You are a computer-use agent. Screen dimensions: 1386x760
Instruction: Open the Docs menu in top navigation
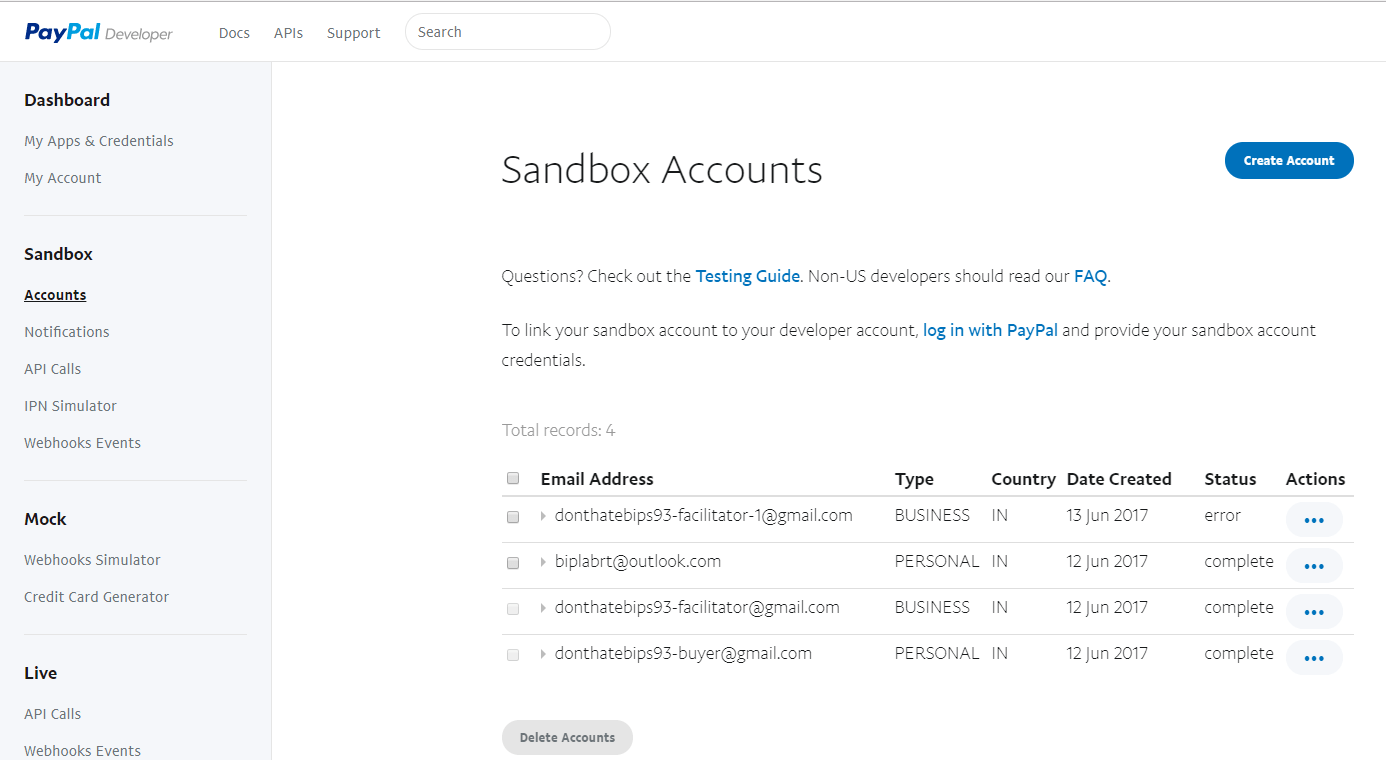[234, 33]
